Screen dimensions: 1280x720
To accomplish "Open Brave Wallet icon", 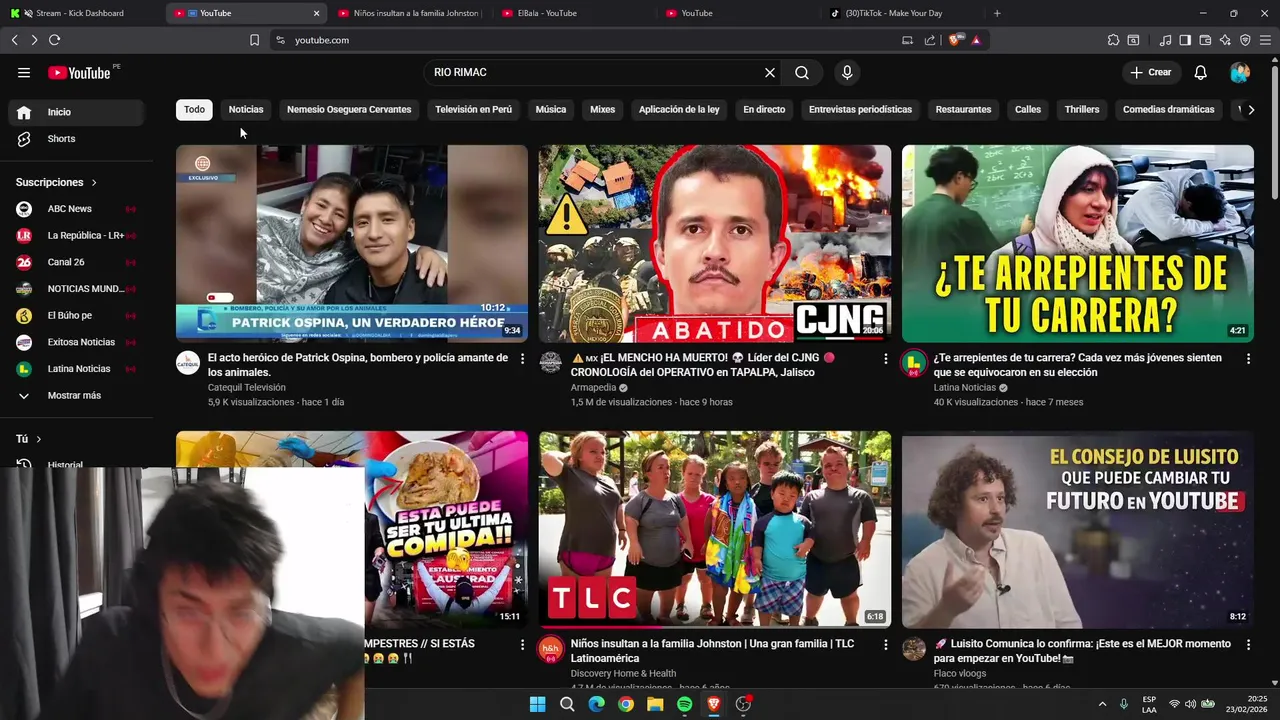I will (x=1205, y=40).
